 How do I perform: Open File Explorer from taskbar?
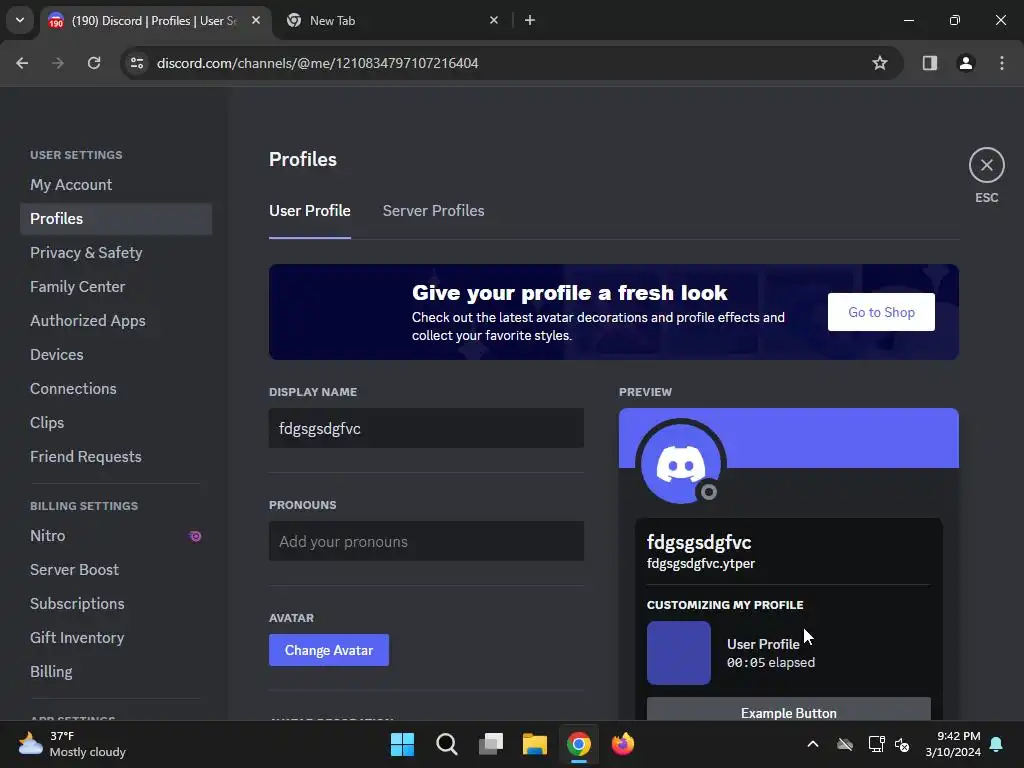click(x=534, y=744)
